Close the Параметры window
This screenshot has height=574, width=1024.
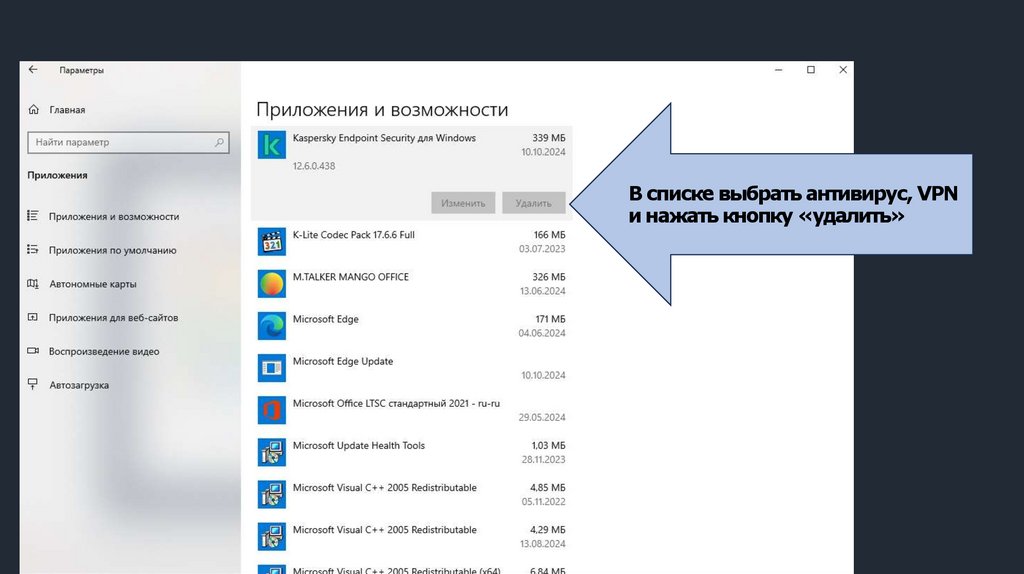(842, 70)
